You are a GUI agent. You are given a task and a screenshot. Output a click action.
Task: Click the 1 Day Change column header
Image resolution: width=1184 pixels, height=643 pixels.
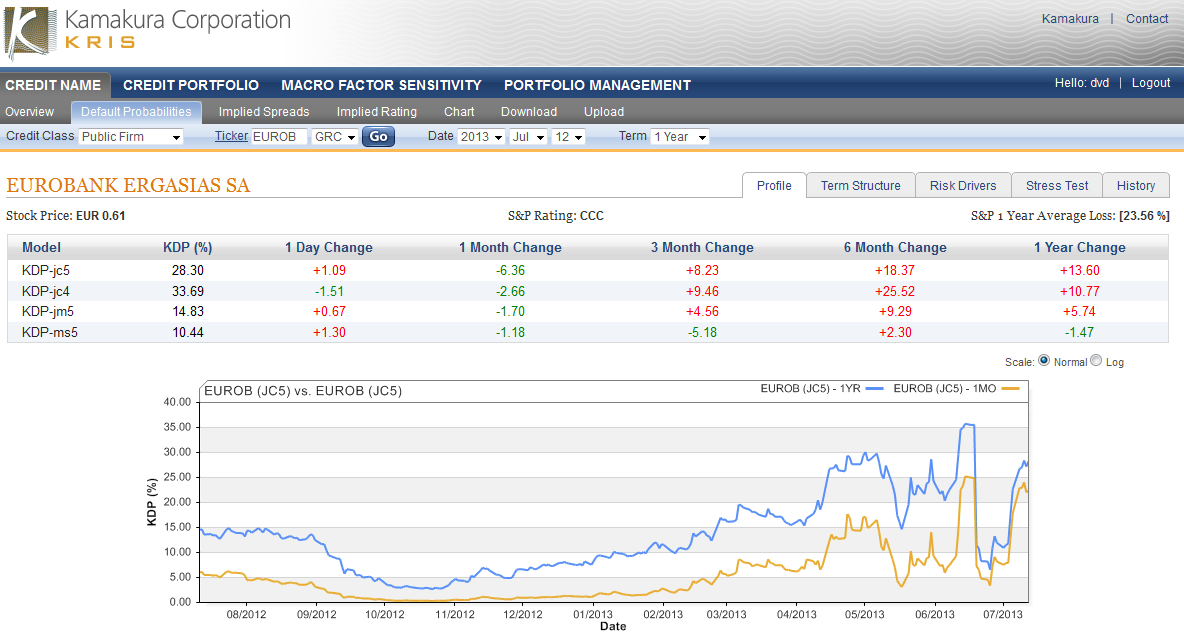(x=328, y=248)
